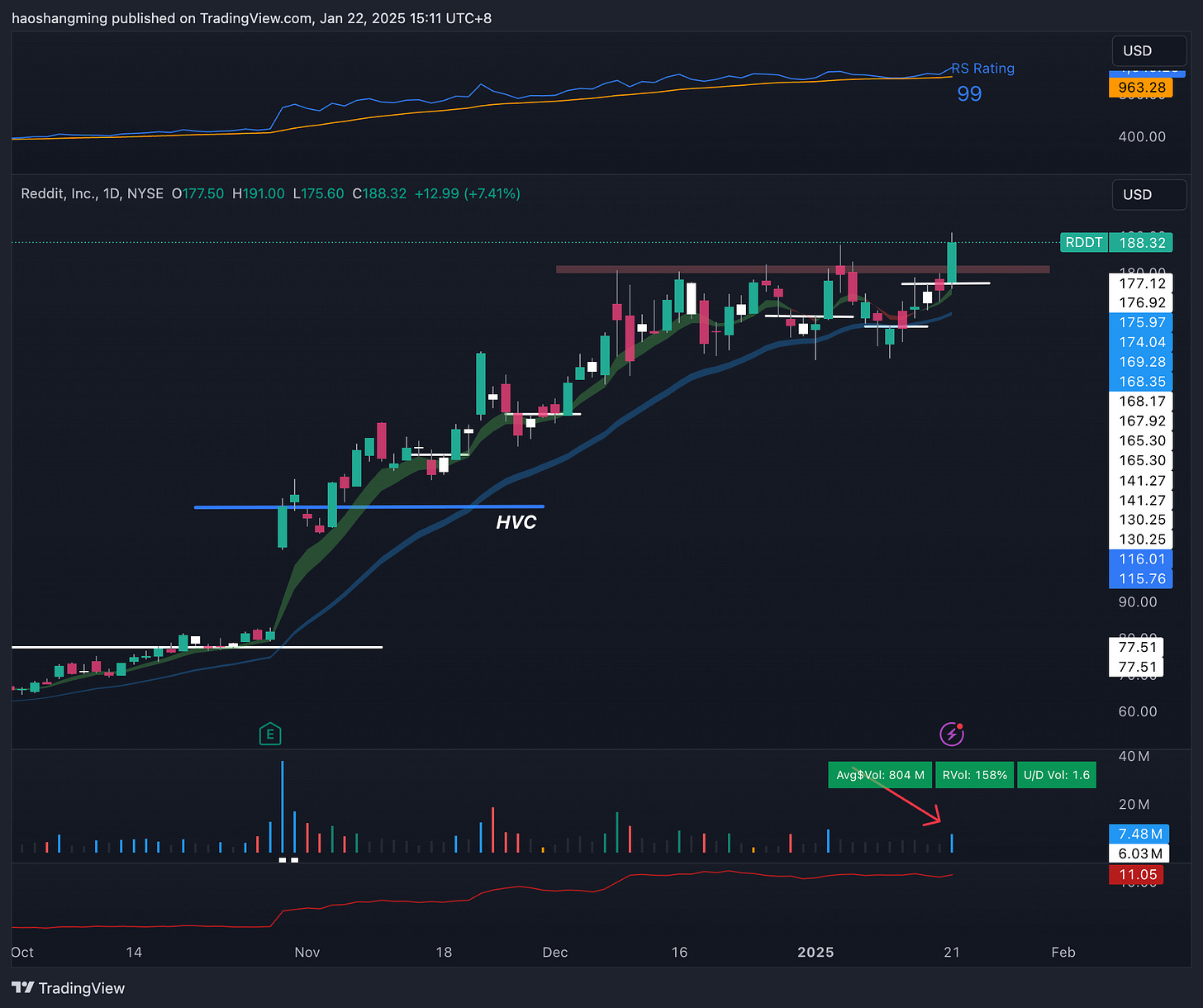
Task: Click the red 11.05 indicator label
Action: click(1137, 875)
